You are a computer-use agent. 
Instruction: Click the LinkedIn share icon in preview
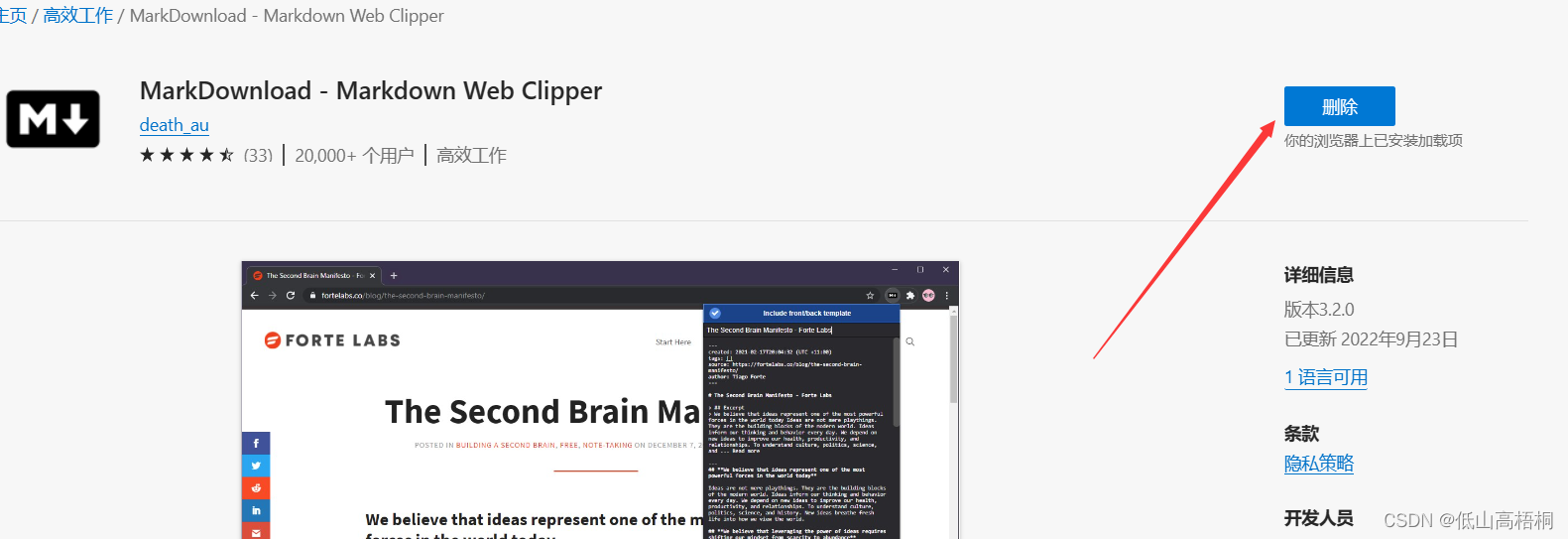click(256, 510)
